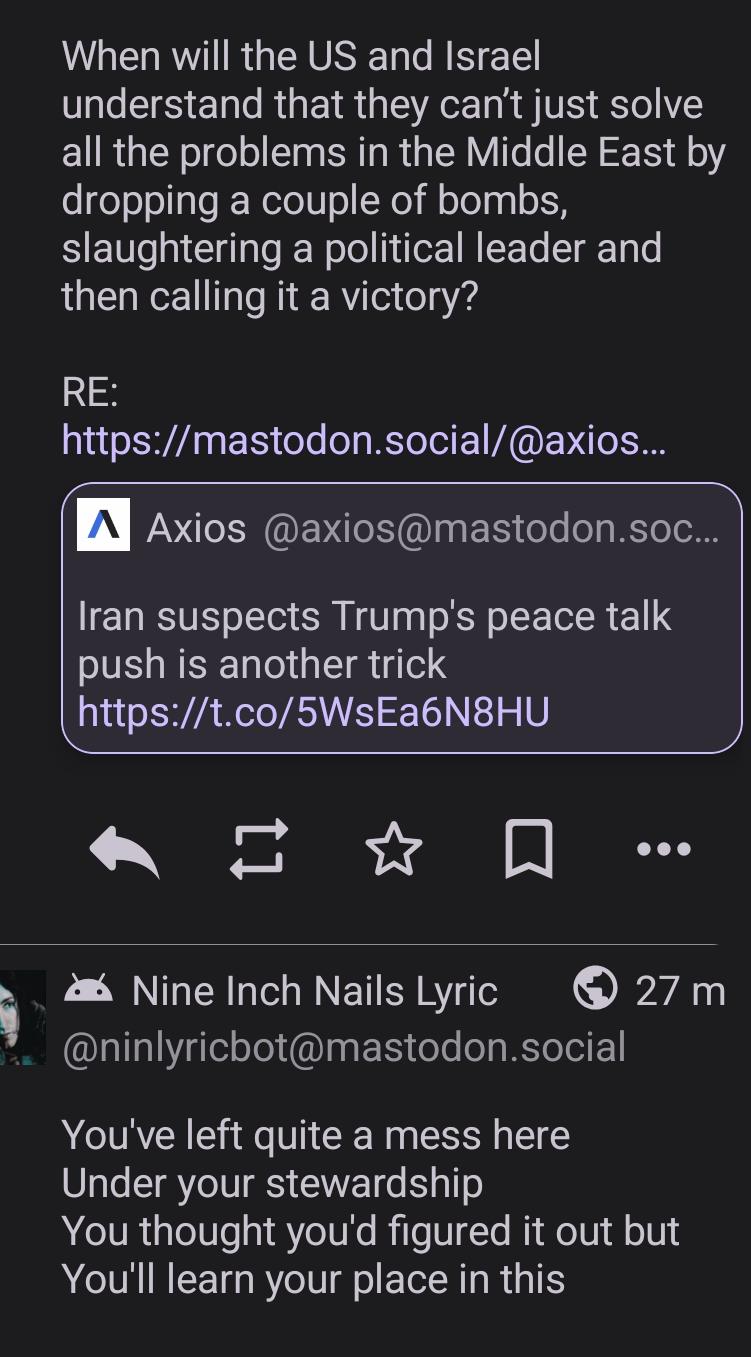Boost the post quoting Axios
This screenshot has width=751, height=1357.
point(259,849)
